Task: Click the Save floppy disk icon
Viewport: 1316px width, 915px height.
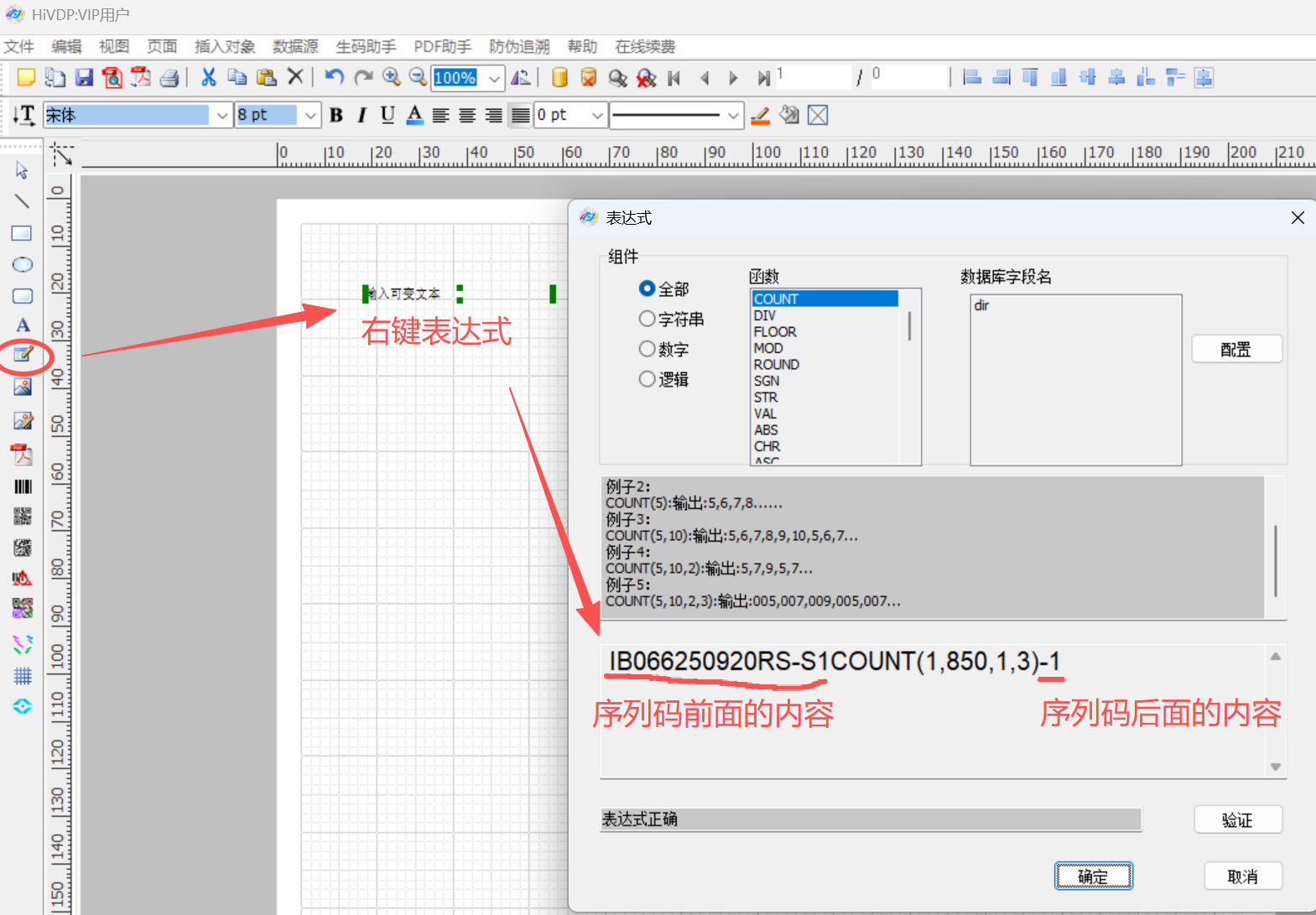Action: (x=84, y=78)
